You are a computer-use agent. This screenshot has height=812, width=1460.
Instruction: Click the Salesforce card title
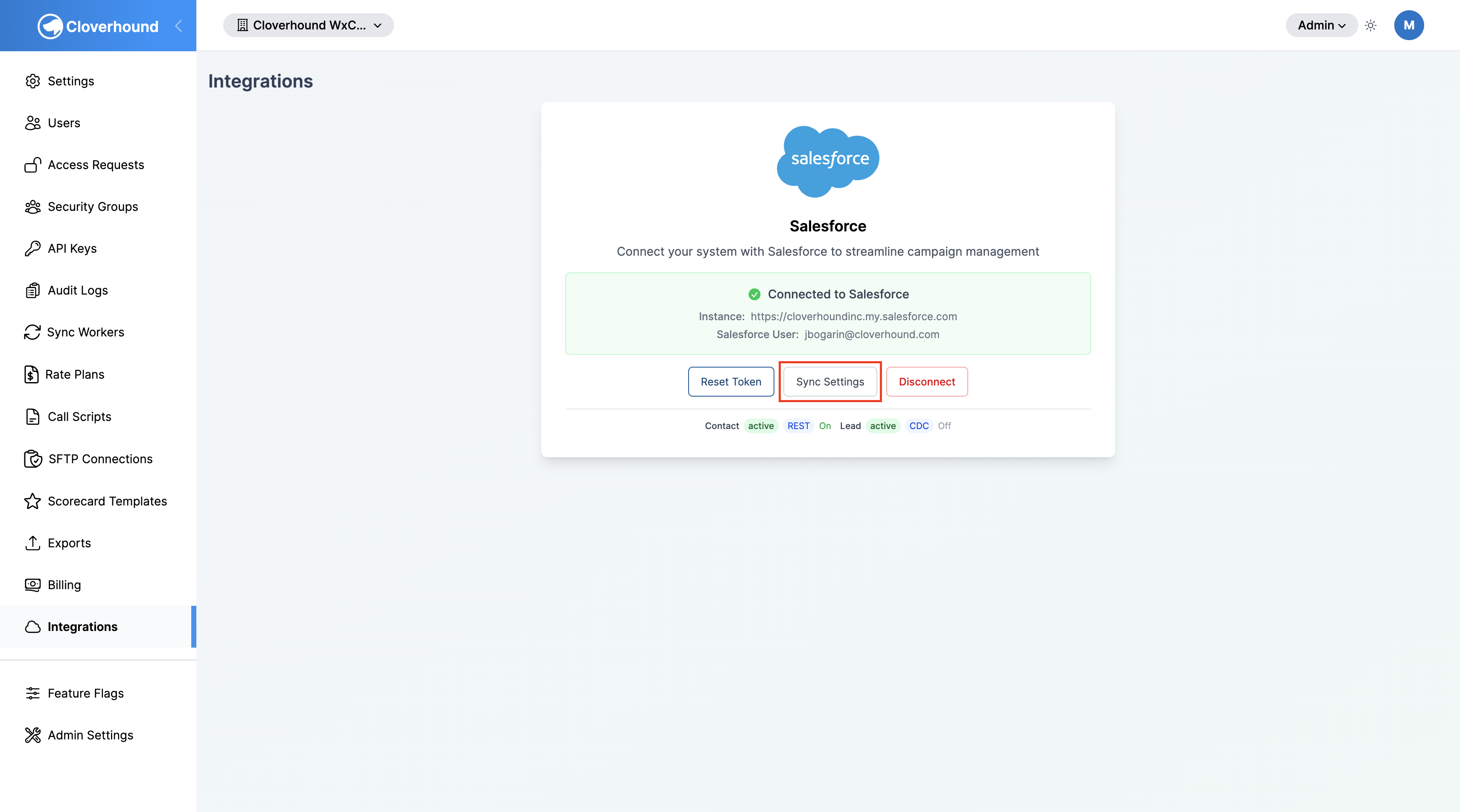(827, 226)
